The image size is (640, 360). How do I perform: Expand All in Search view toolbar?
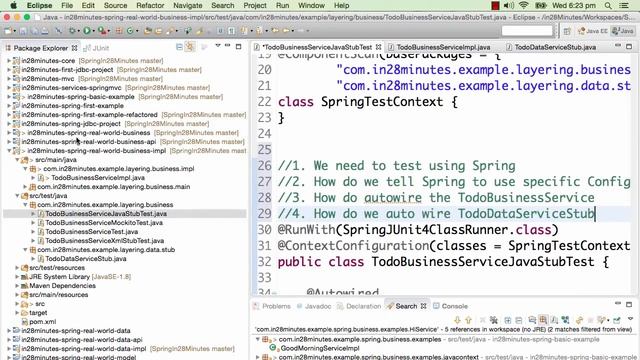pos(507,320)
